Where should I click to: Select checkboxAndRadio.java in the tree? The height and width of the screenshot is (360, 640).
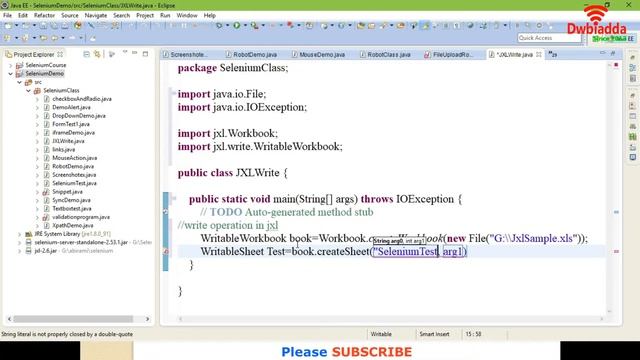point(82,99)
